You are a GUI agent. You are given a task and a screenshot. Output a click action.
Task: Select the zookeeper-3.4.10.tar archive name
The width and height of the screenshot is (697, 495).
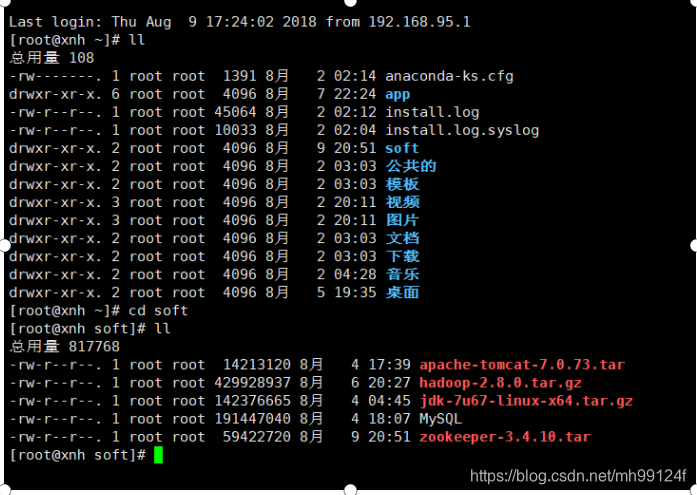point(505,437)
